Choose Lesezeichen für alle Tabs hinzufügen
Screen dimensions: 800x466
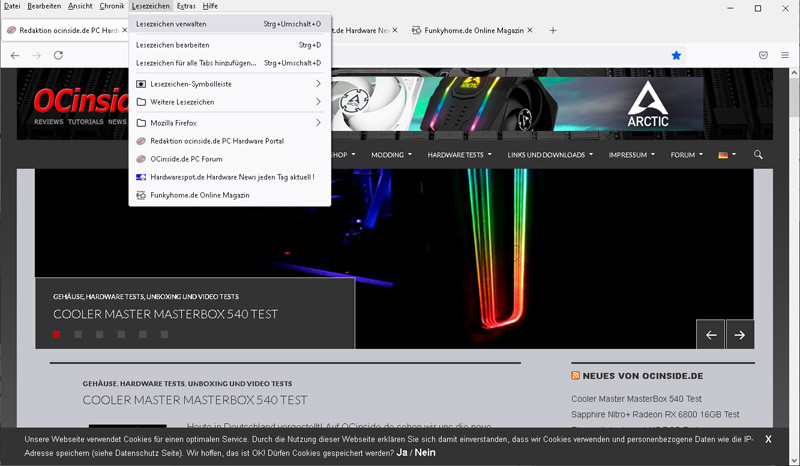pyautogui.click(x=230, y=63)
